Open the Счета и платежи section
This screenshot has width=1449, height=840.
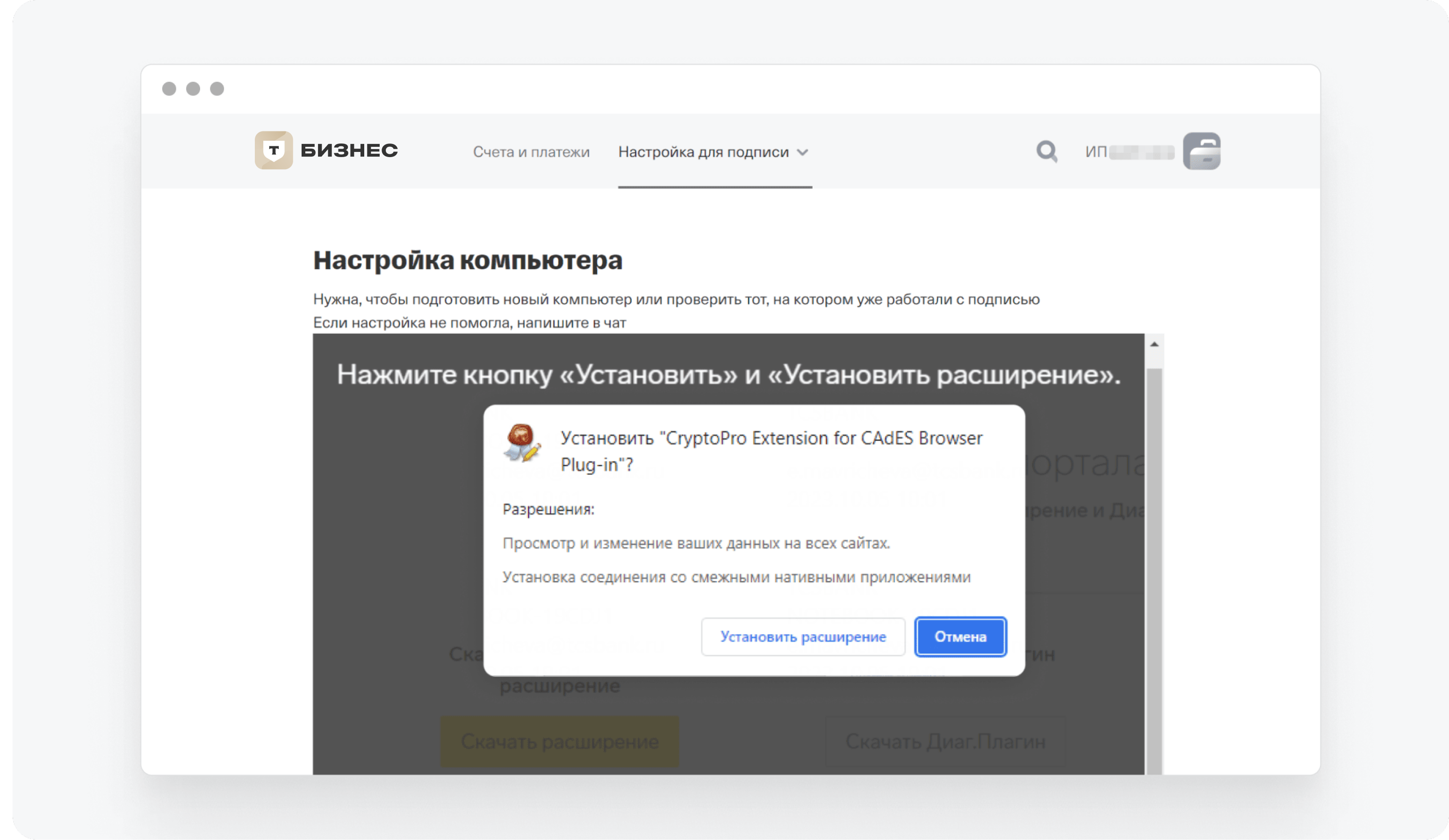[531, 152]
